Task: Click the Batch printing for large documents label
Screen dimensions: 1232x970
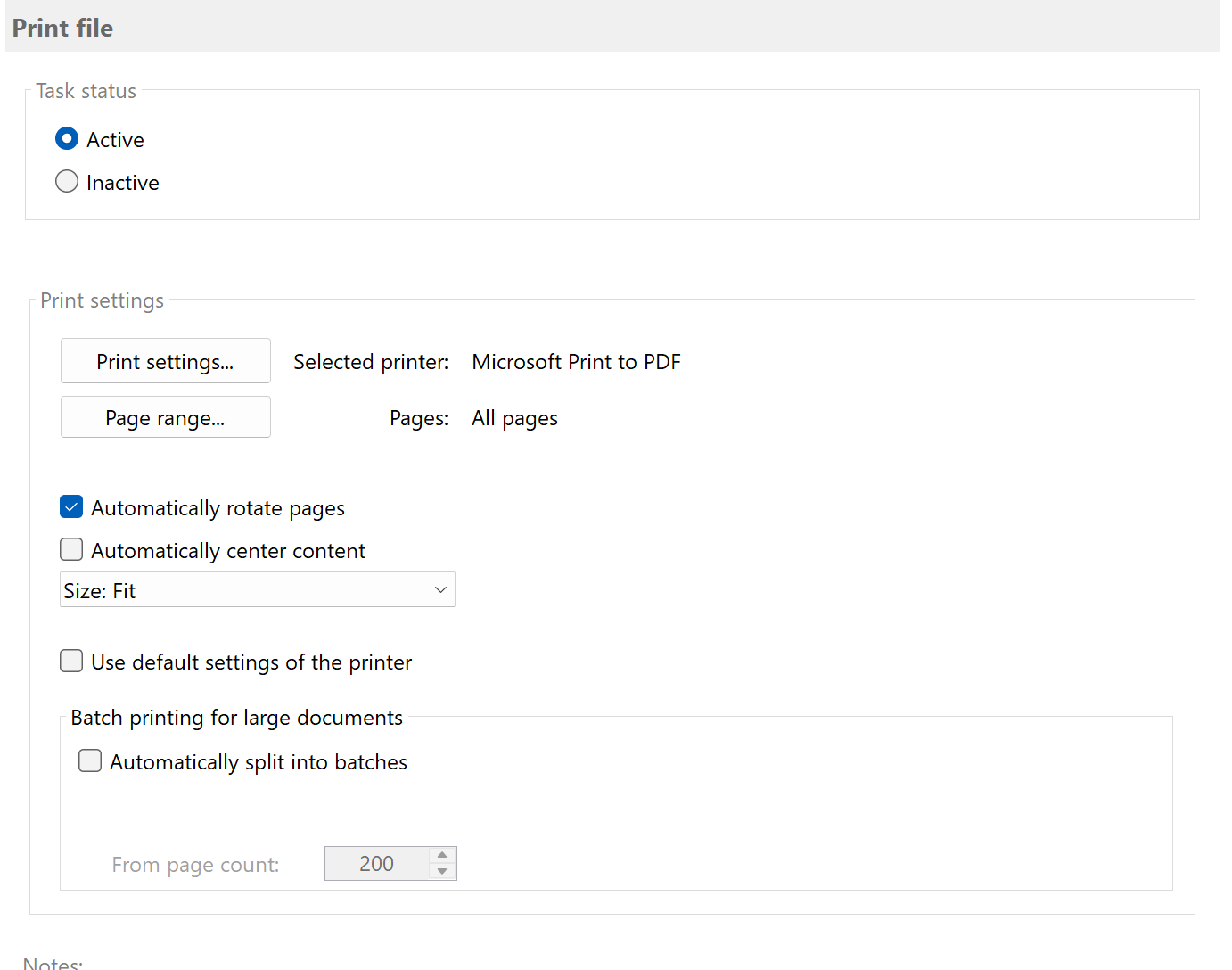Action: click(x=236, y=717)
